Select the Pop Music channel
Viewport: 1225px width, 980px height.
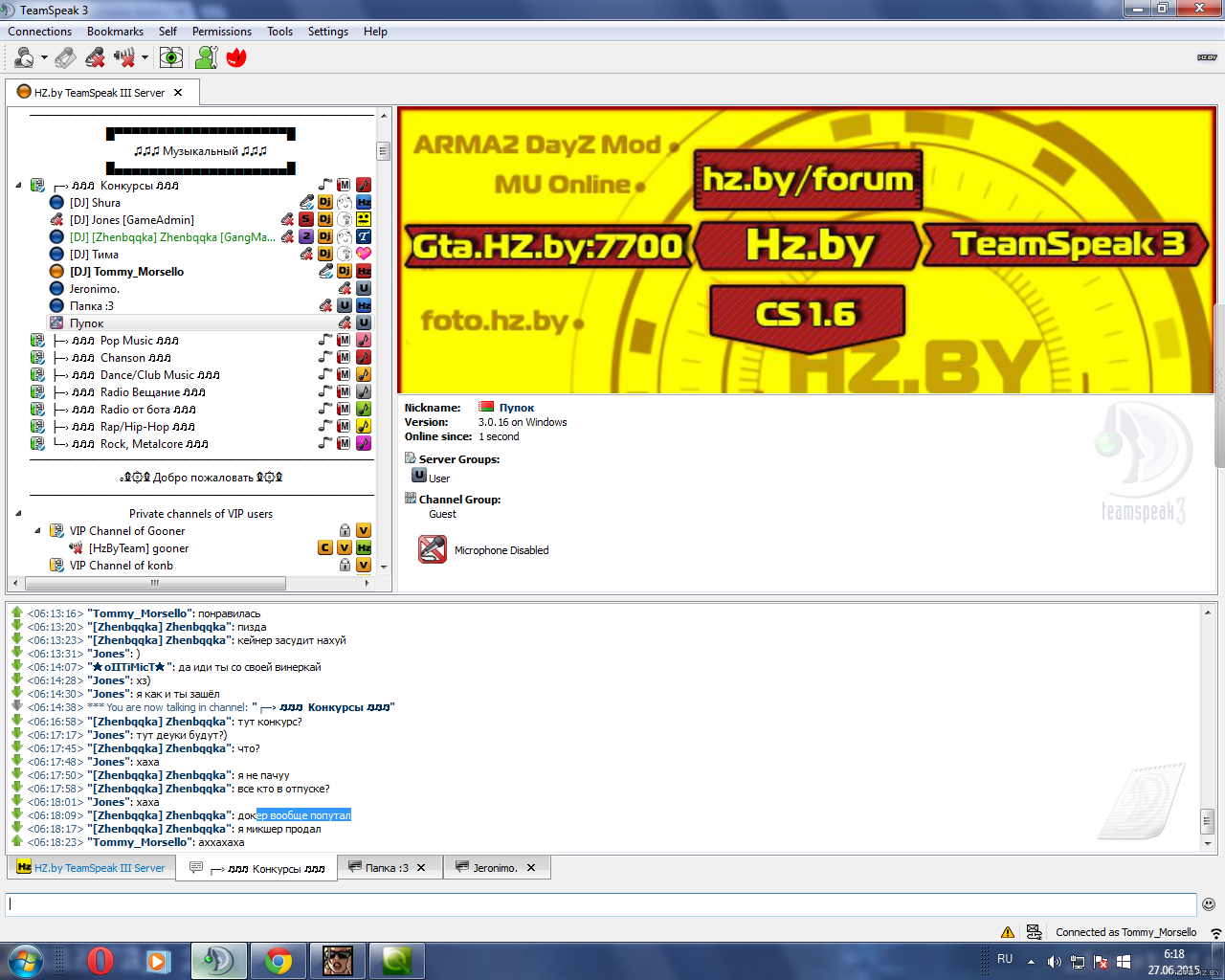click(x=125, y=341)
